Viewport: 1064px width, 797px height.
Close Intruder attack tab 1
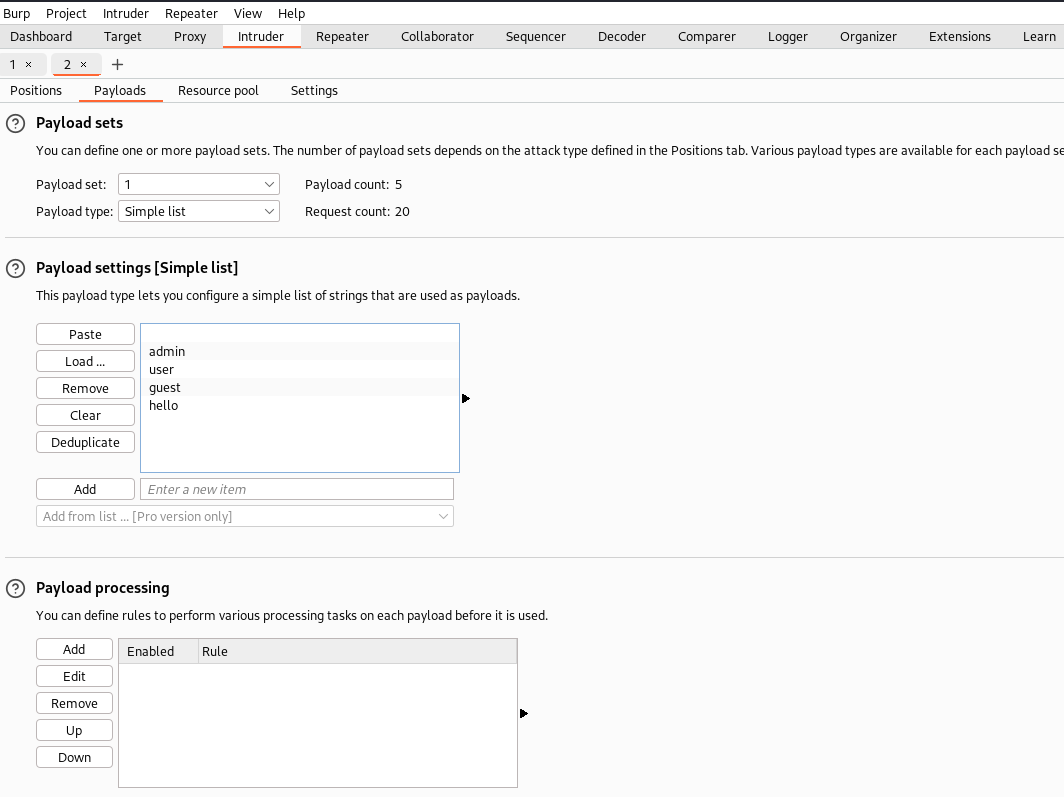point(28,64)
